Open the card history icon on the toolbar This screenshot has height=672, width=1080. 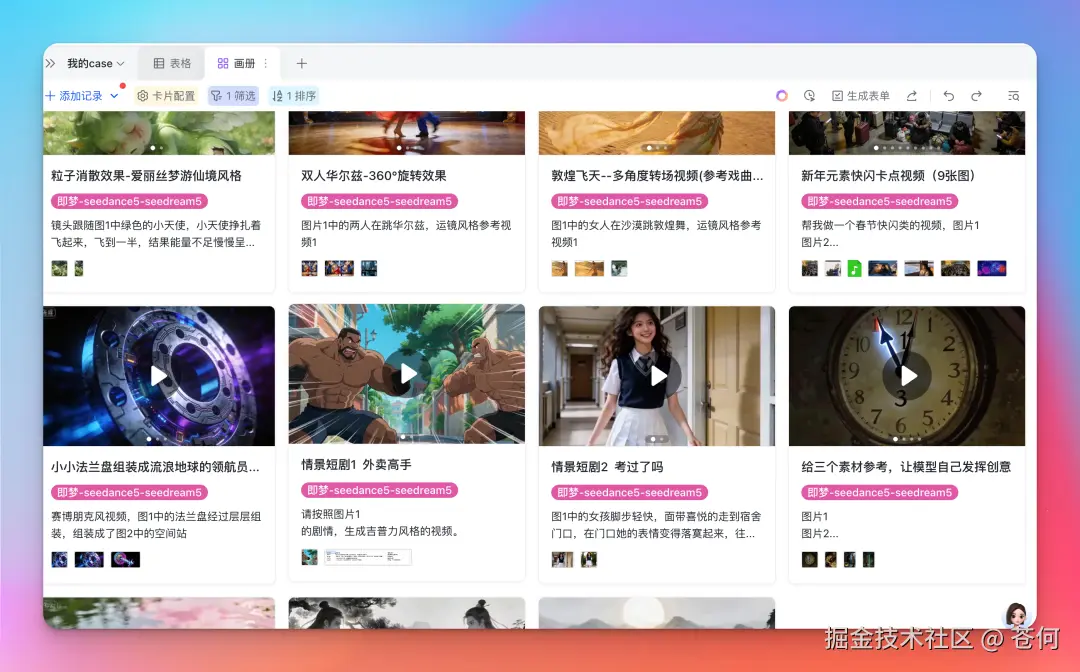[809, 95]
